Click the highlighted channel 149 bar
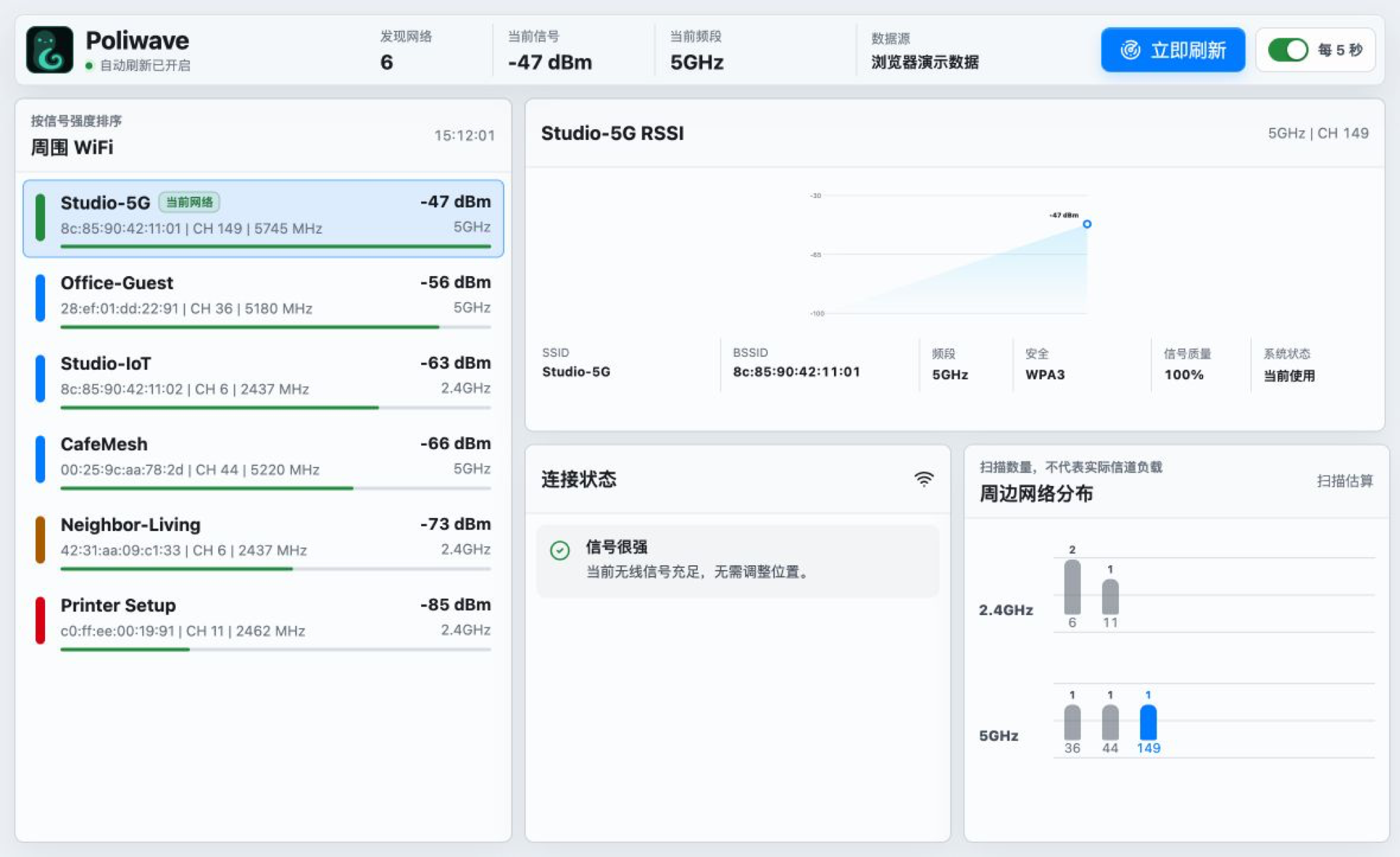Screen dimensions: 1400x857 (1148, 722)
